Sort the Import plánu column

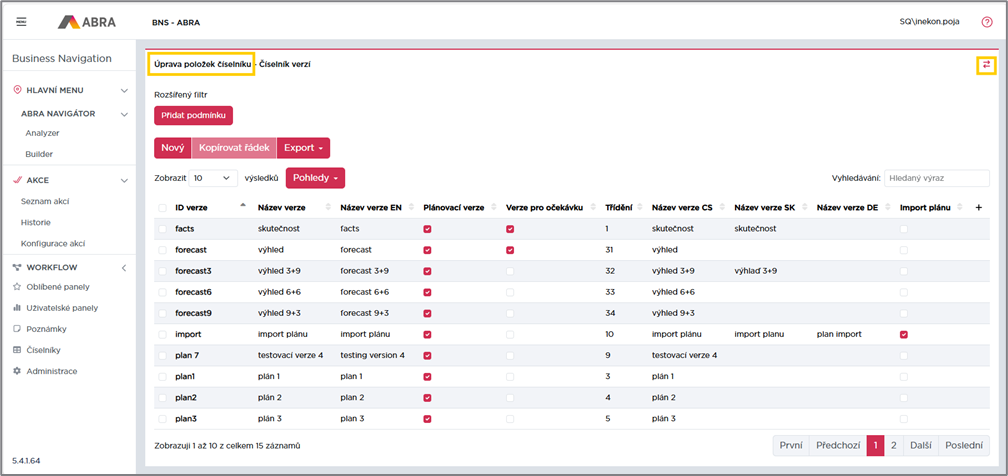[x=961, y=207]
